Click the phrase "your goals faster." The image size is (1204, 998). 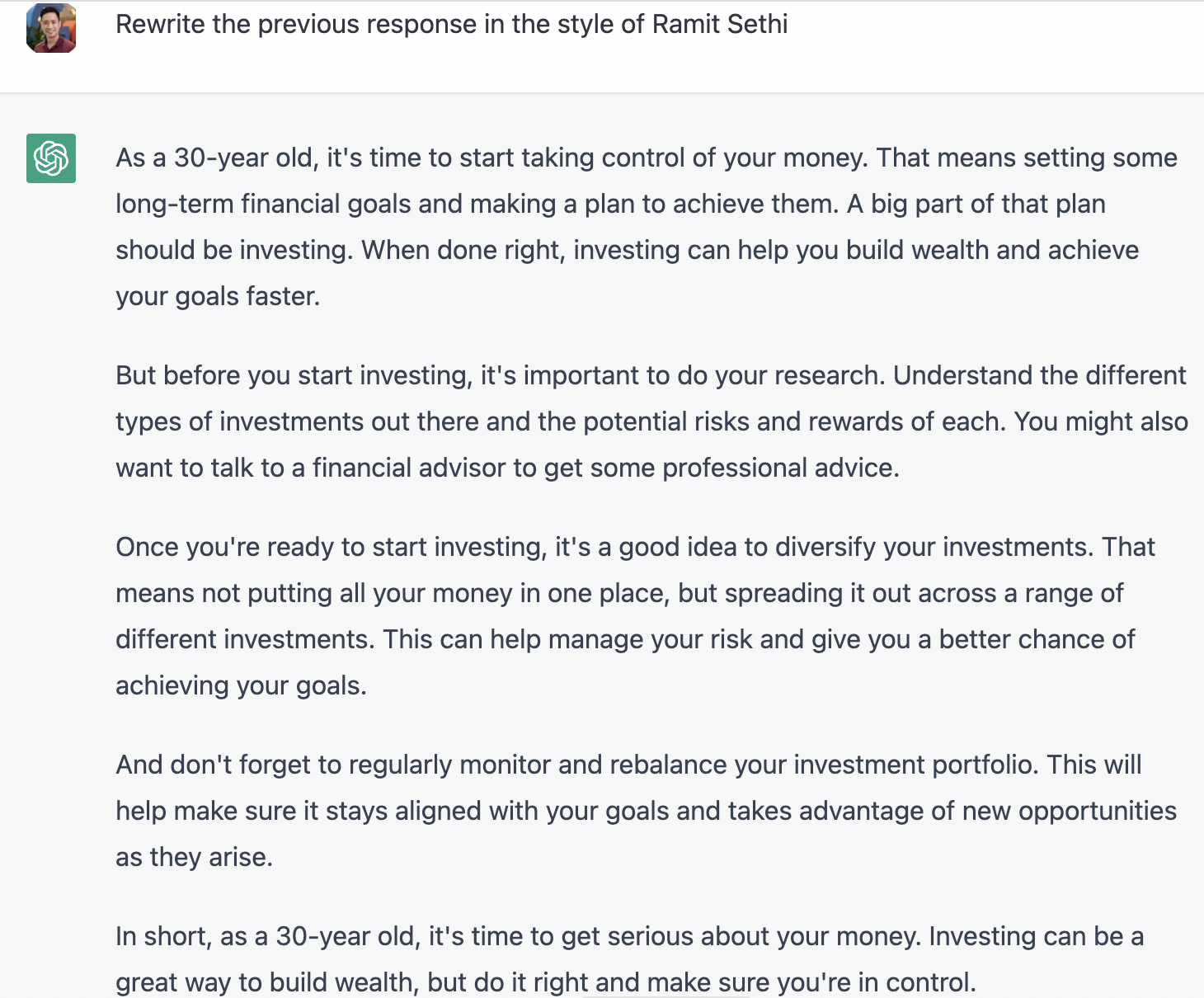point(218,296)
